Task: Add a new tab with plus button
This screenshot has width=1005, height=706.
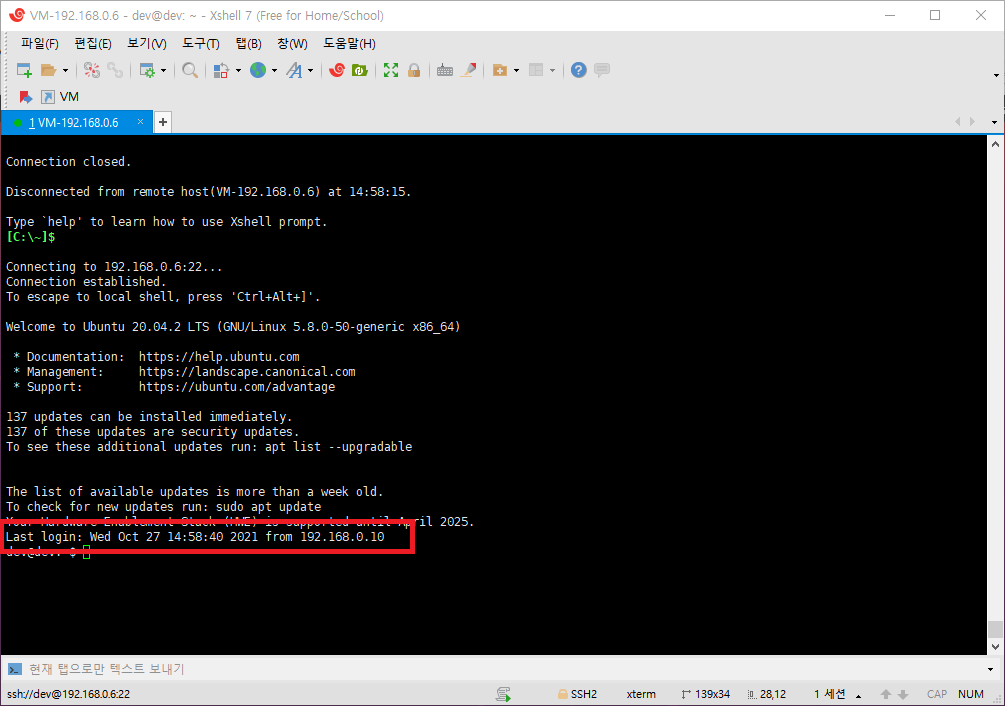Action: 163,122
